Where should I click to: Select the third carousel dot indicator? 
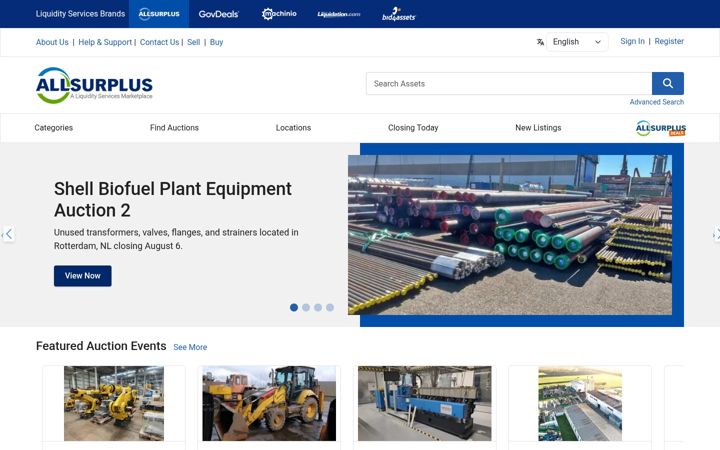(x=318, y=307)
